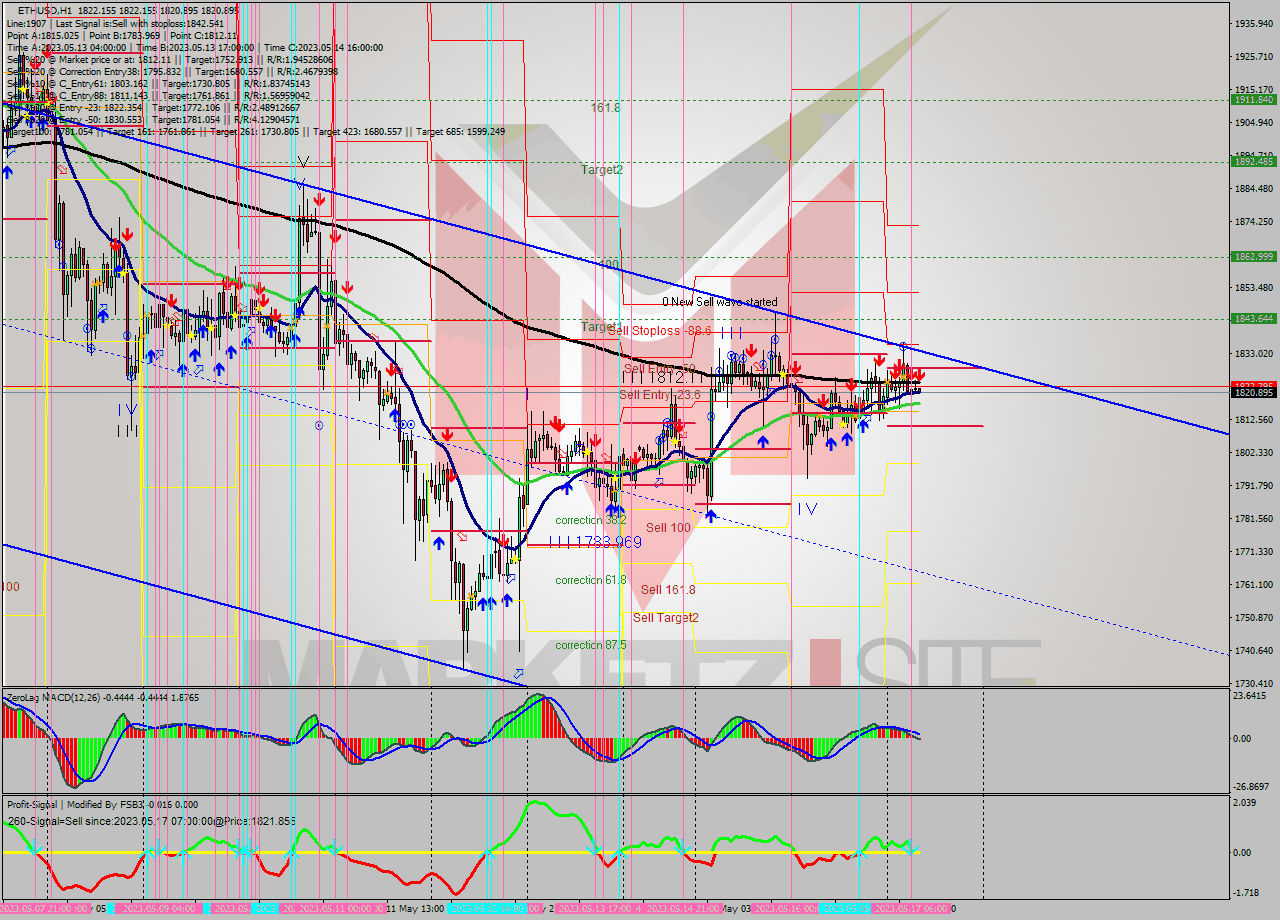Click '0 New Sell wave started' text
The width and height of the screenshot is (1280, 920).
719,302
